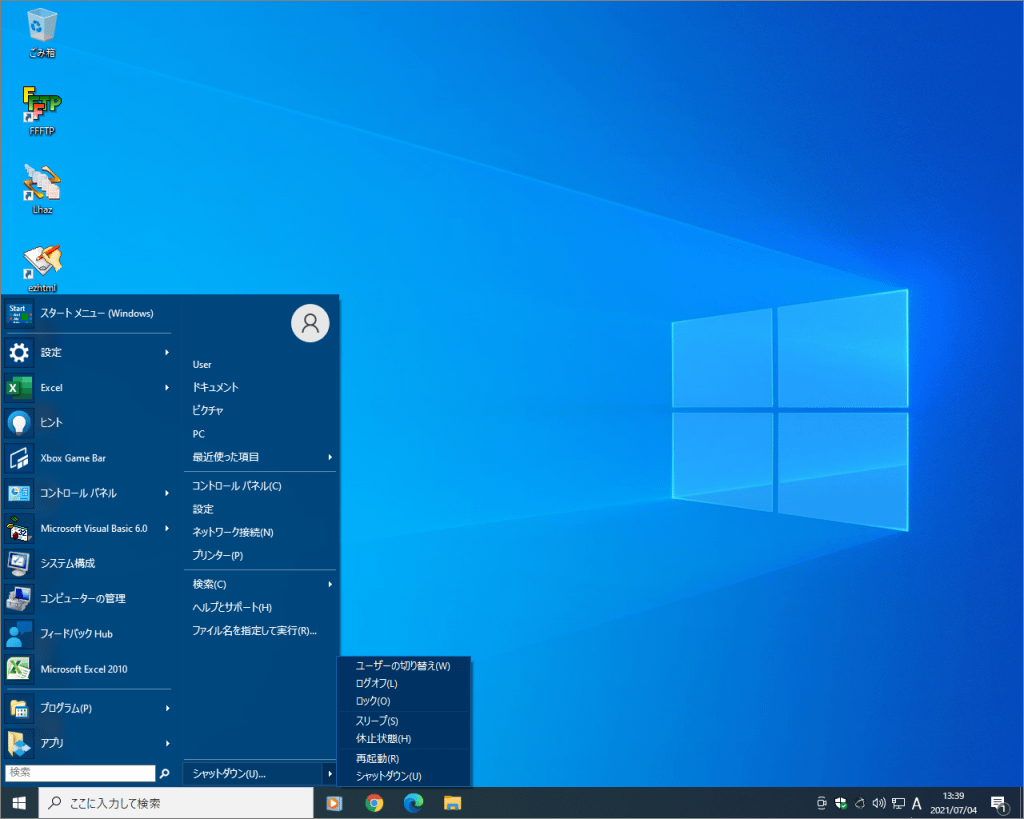
Task: Expand the Microsoft Visual Basic 6.0 submenu arrow
Action: (x=167, y=528)
